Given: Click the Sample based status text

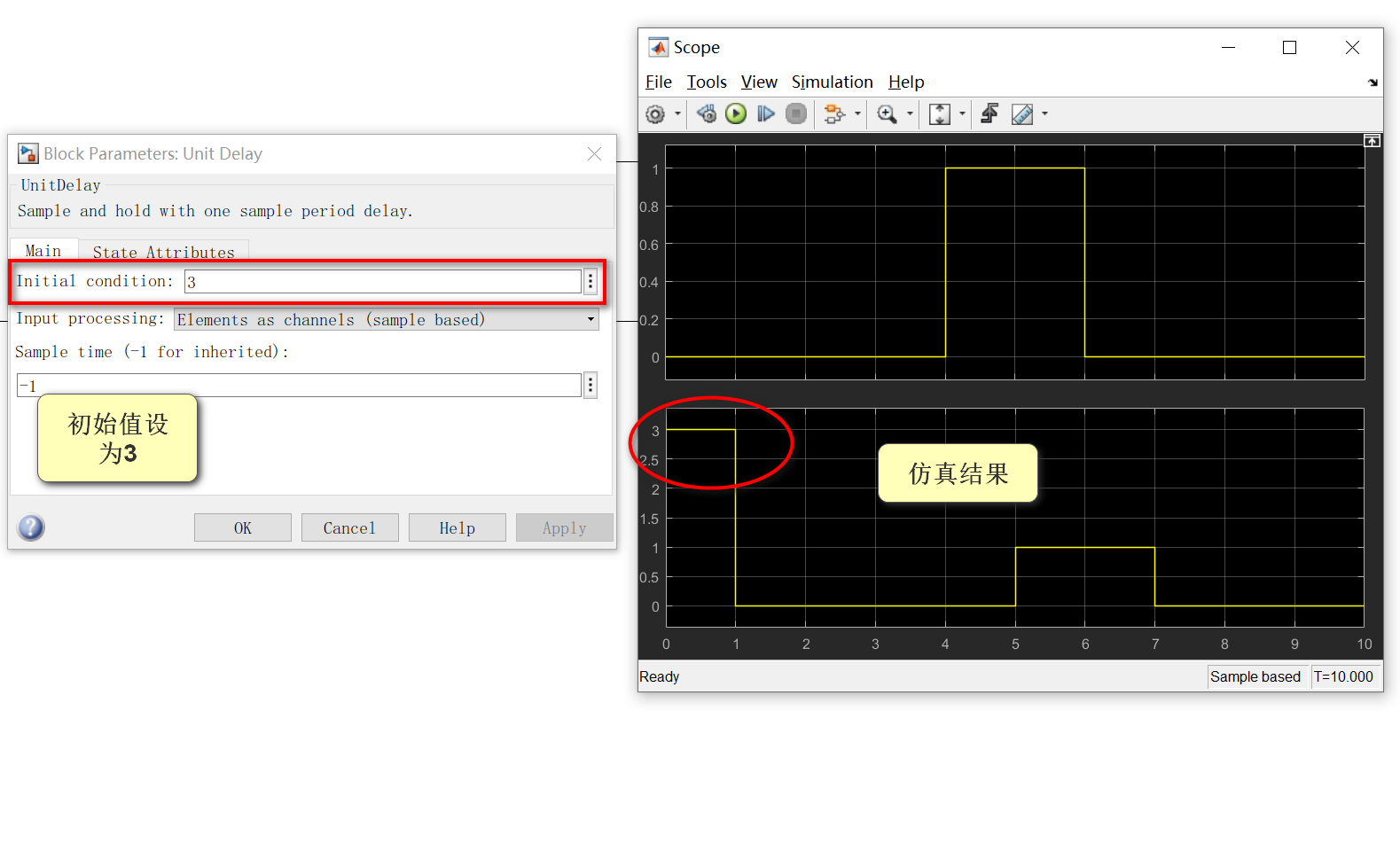Looking at the screenshot, I should 1255,676.
